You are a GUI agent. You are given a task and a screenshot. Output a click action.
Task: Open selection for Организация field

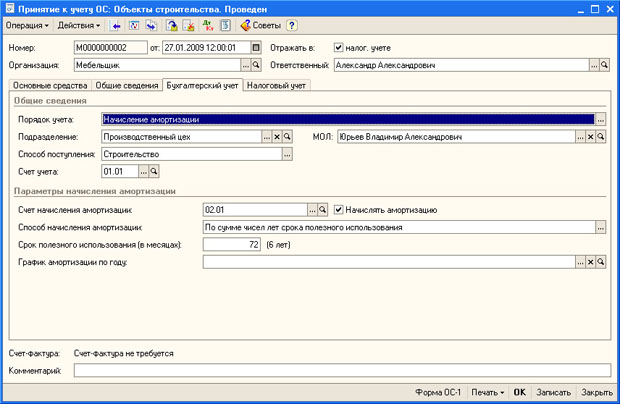click(x=246, y=65)
